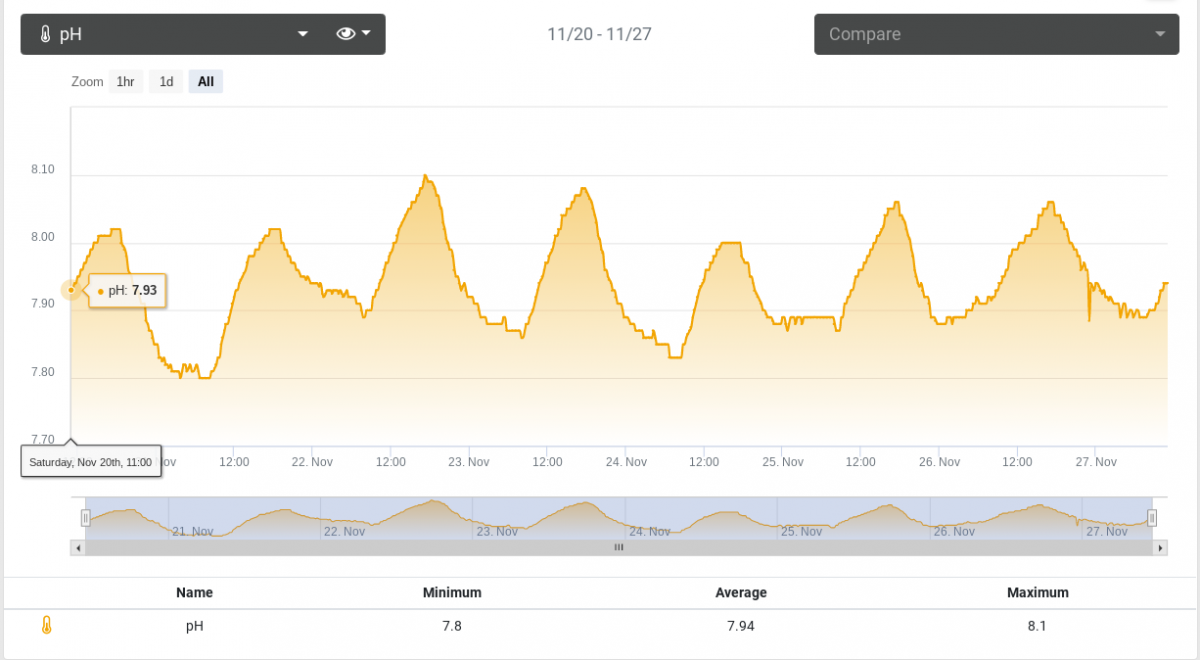Click the navigator scrollbar left arrow
Screen dimensions: 1200x660
coord(77,548)
